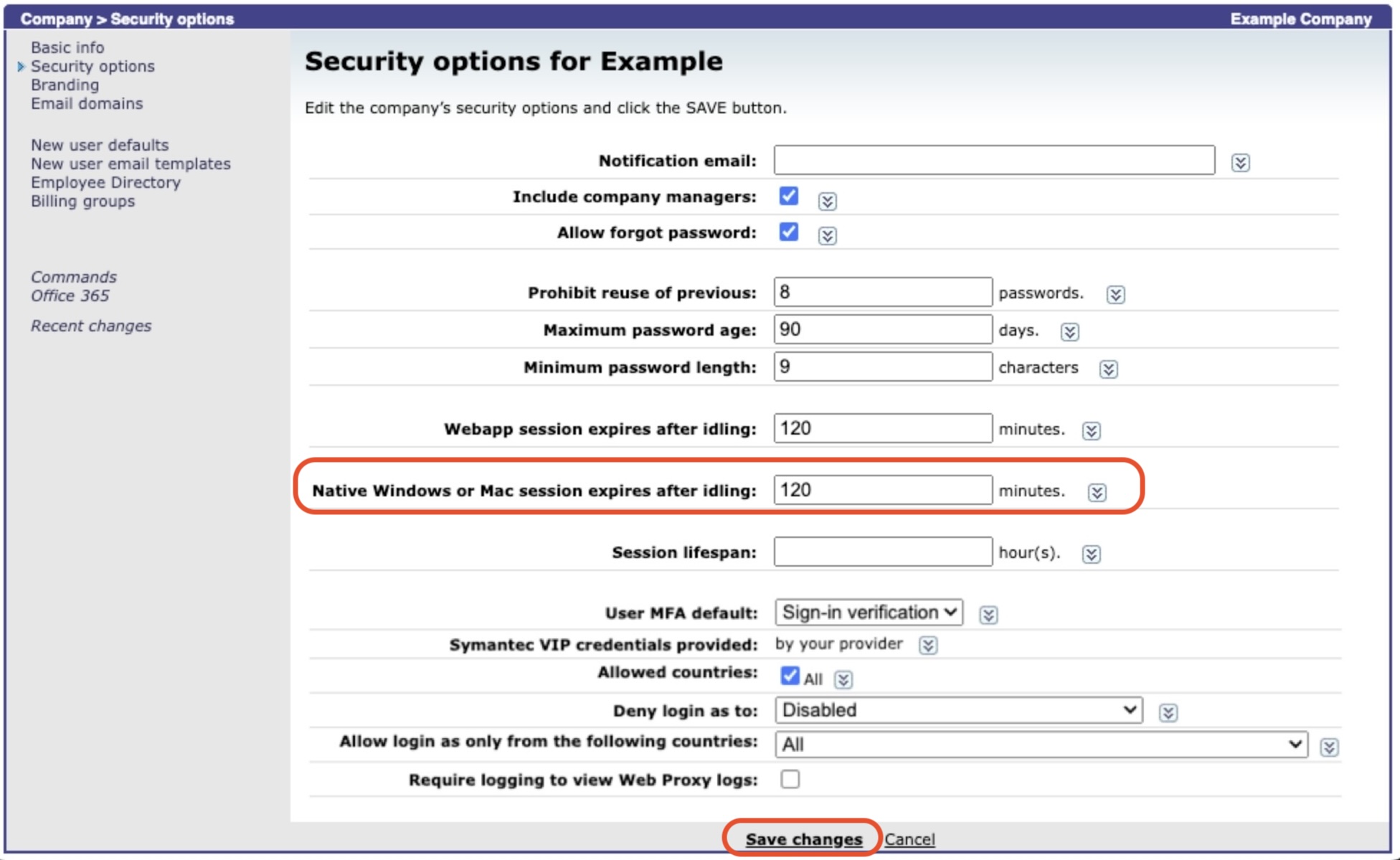Open Allow login as countries dropdown
Viewport: 1400px width, 860px height.
[x=1041, y=745]
